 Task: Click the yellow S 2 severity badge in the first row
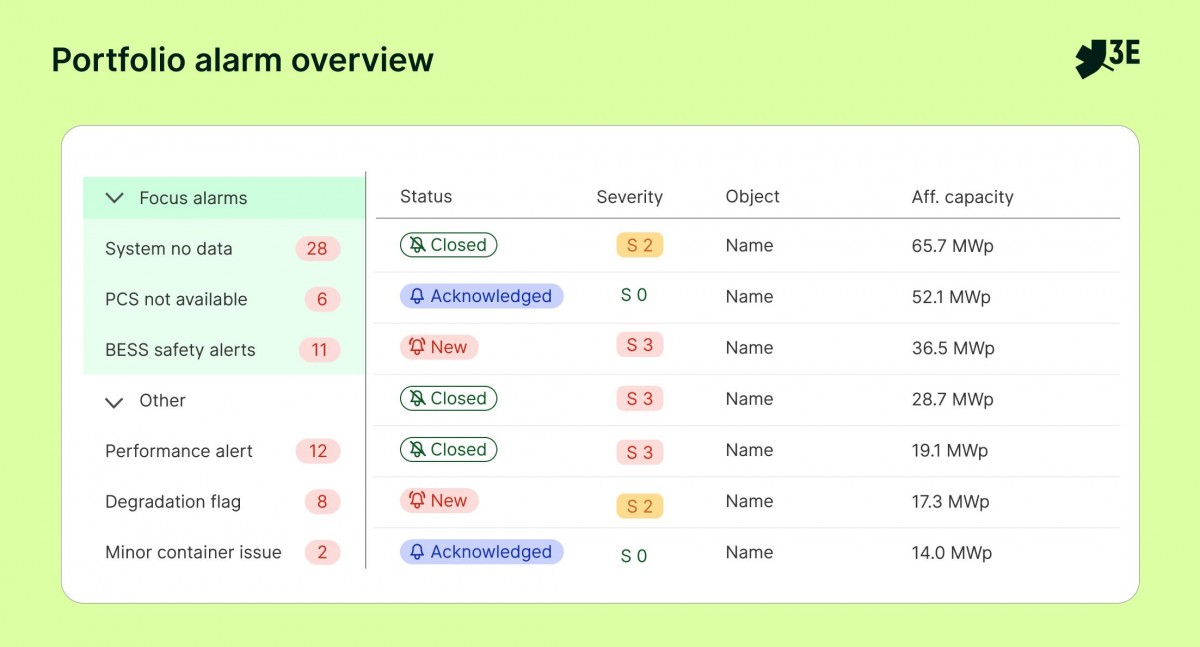tap(640, 245)
